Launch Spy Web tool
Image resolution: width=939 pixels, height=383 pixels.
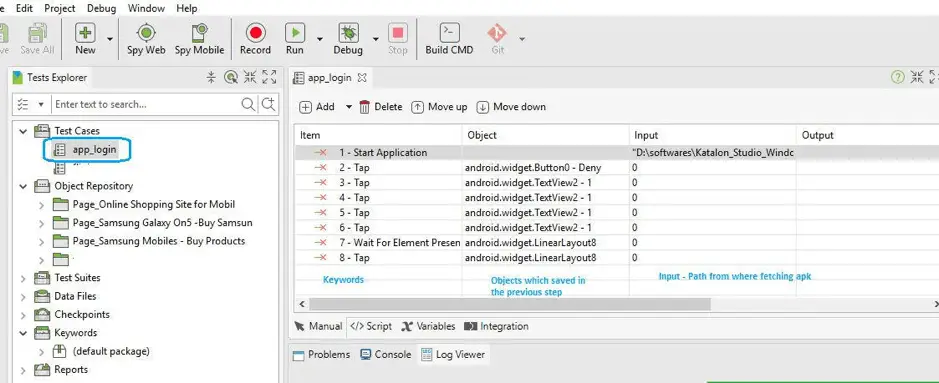click(146, 39)
